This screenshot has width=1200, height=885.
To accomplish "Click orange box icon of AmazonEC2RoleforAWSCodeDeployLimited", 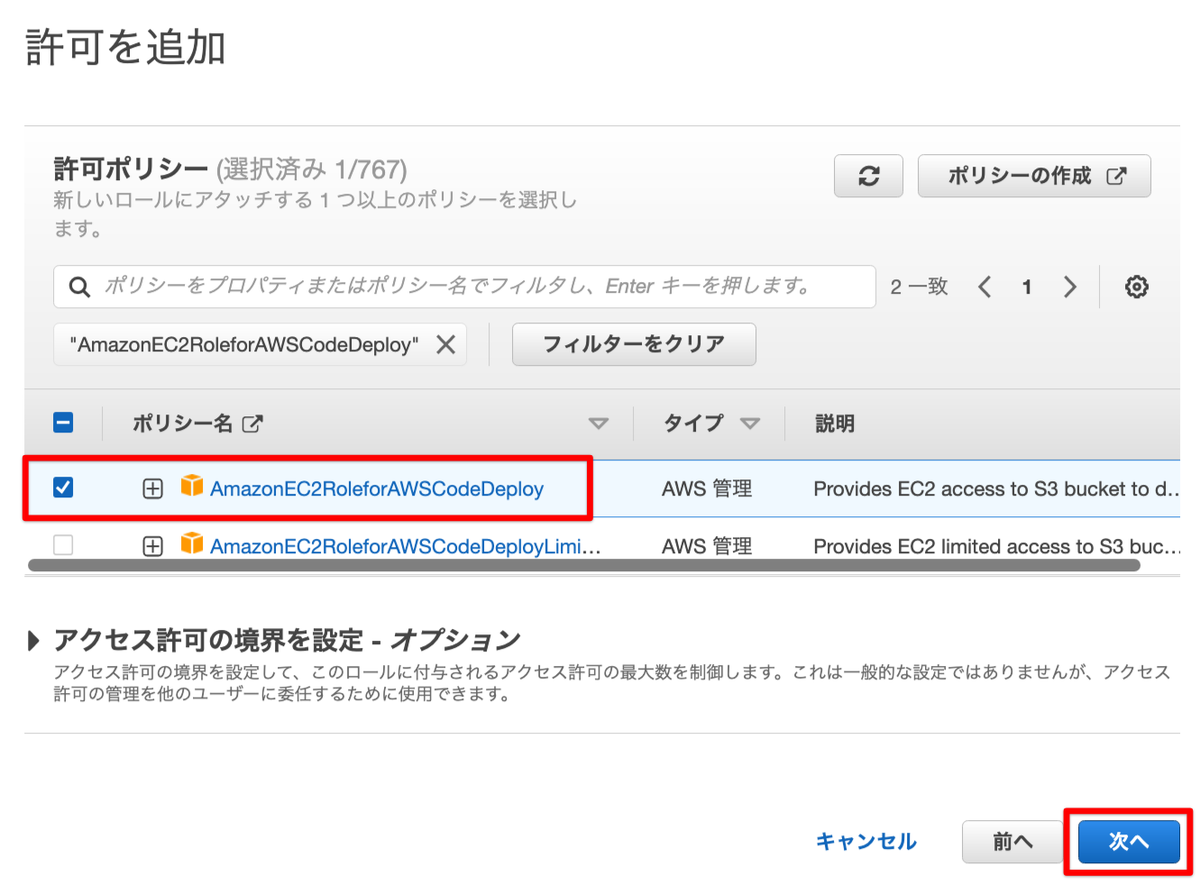I will (191, 545).
